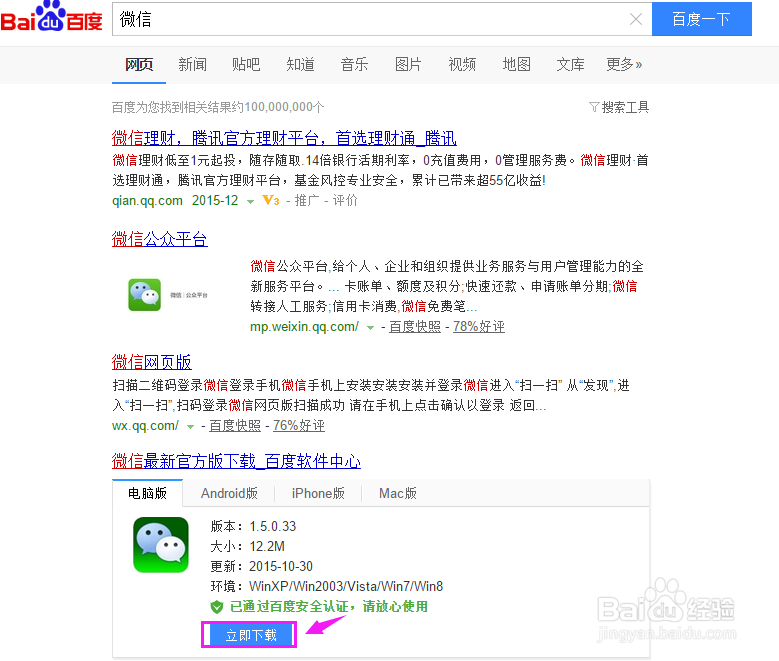This screenshot has width=779, height=661.
Task: Click version text 1.5.0.33
Action: click(273, 526)
